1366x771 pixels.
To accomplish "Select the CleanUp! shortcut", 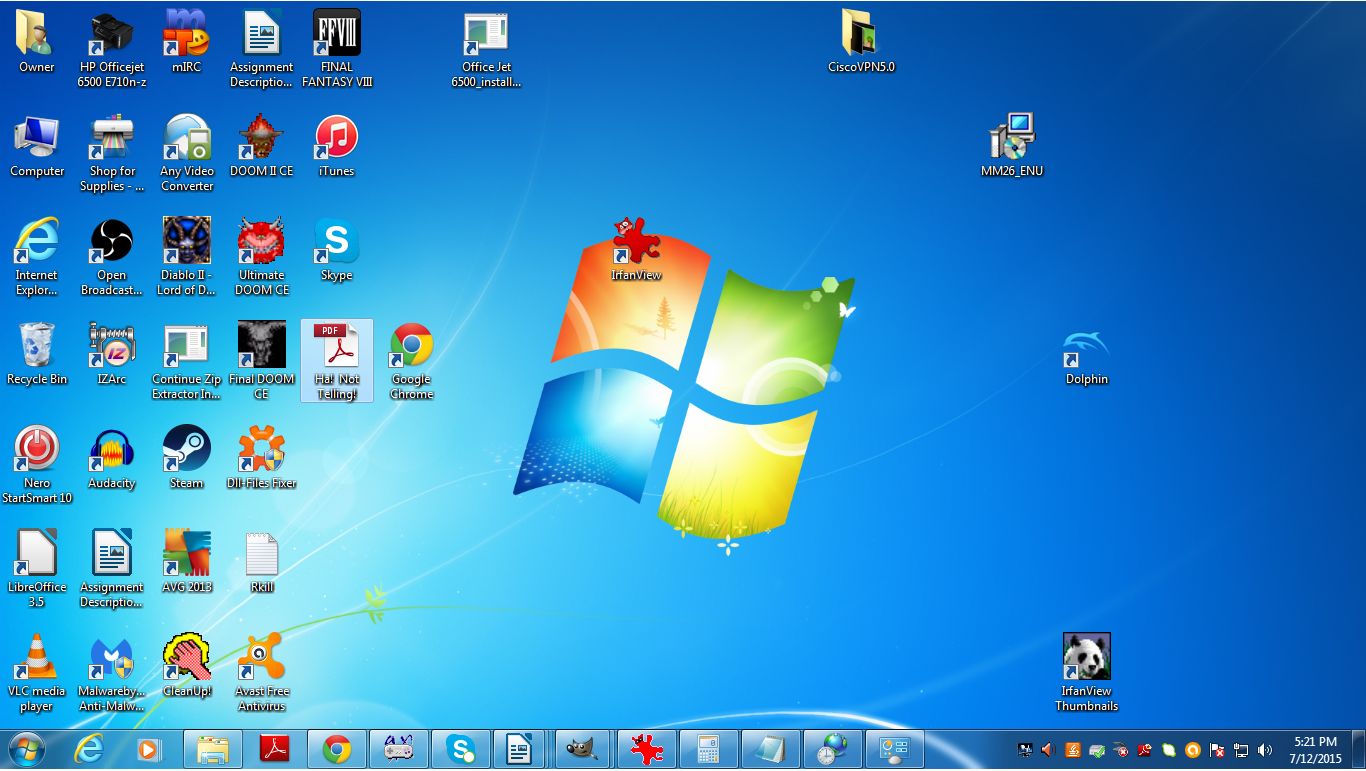I will [187, 666].
